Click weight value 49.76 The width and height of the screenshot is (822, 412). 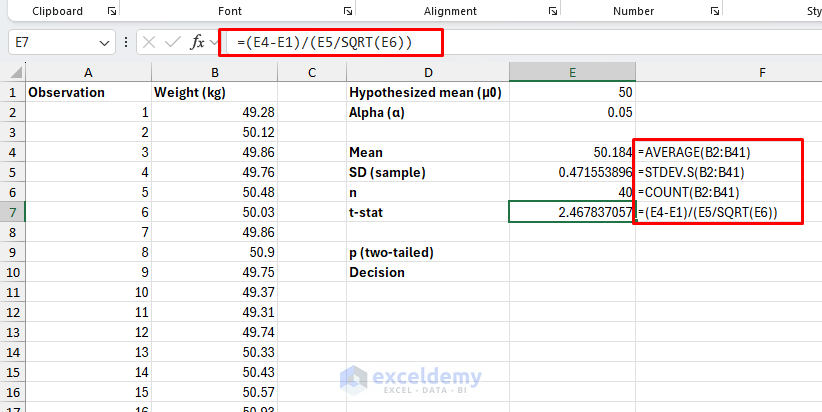(x=214, y=172)
